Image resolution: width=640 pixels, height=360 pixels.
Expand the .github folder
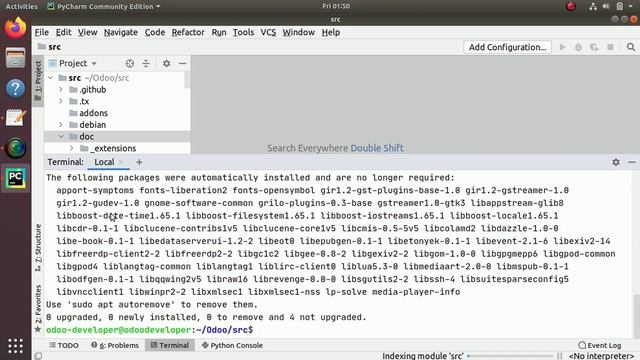click(61, 89)
